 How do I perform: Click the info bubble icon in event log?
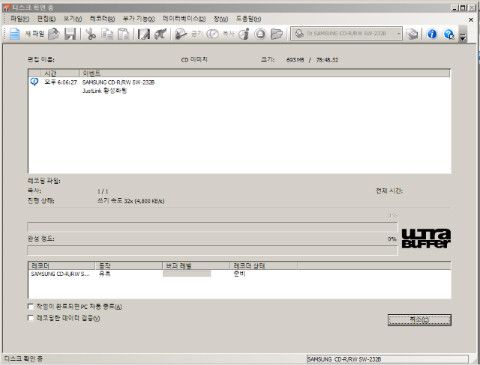(x=34, y=82)
